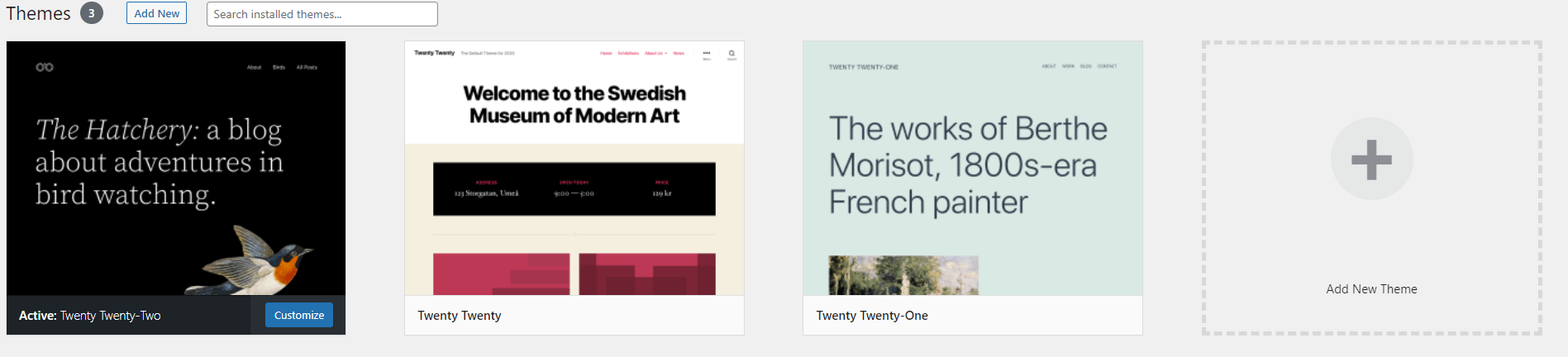Screen dimensions: 1568x357
Task: Open the Hatchery blog heading screenshot
Action: [159, 162]
